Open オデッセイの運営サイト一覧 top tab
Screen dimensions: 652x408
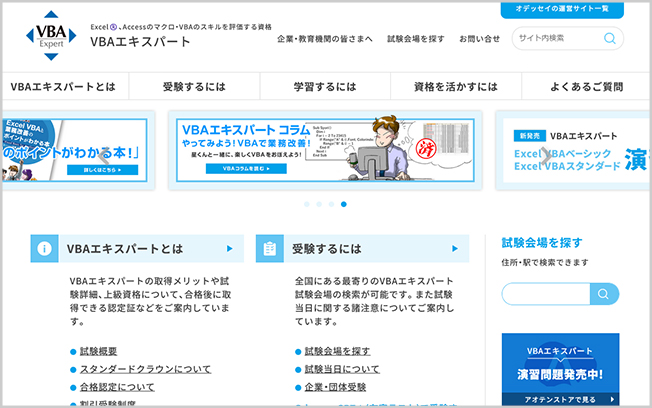(562, 9)
